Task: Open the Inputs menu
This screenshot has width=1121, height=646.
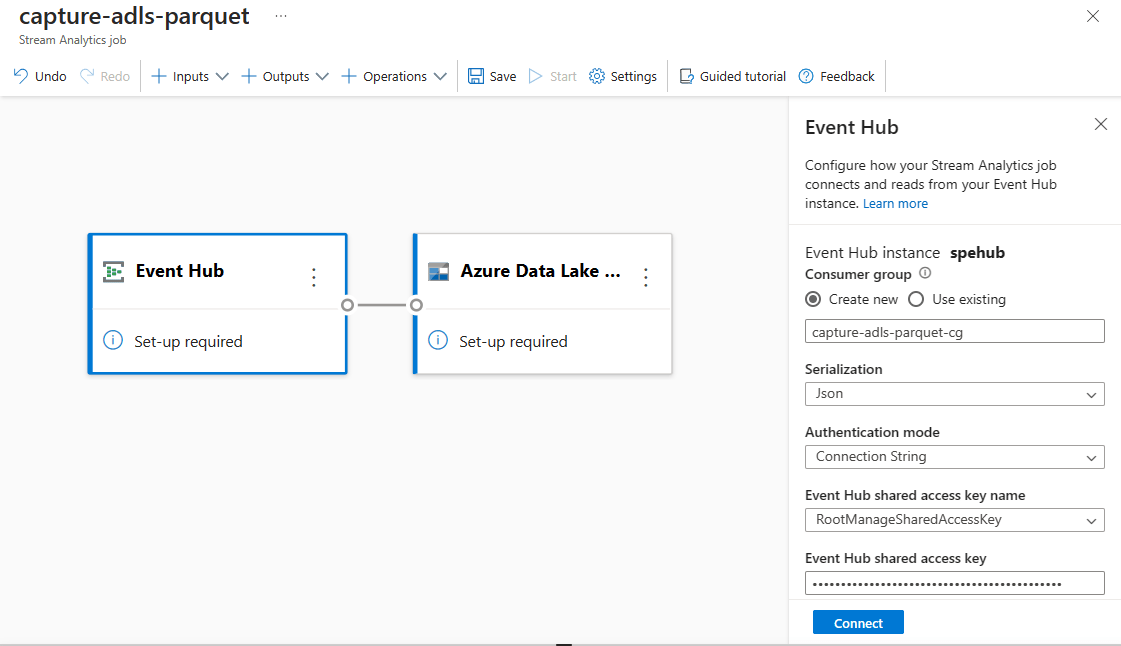Action: (x=189, y=75)
